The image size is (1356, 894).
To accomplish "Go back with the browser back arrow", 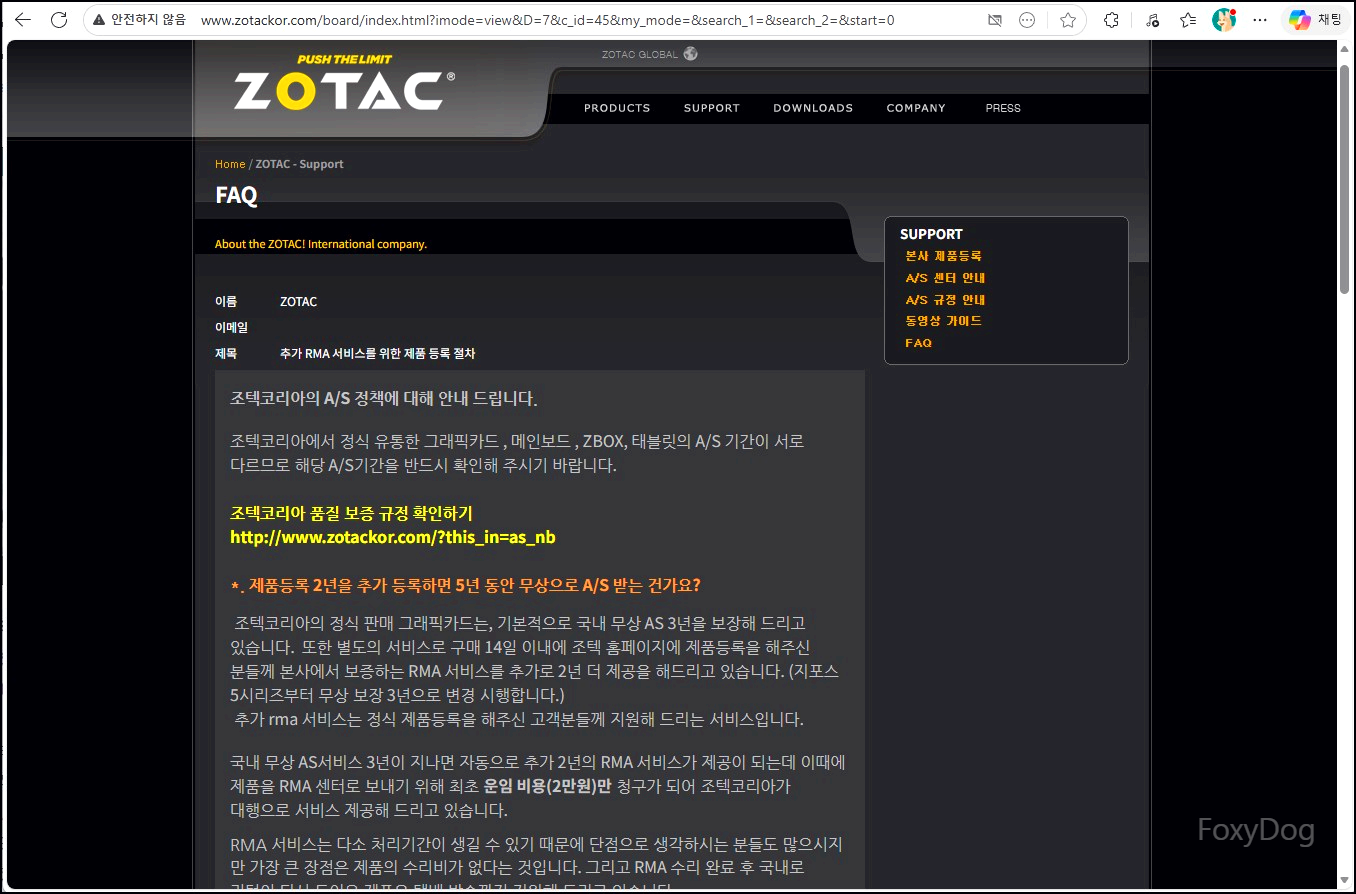I will point(22,20).
